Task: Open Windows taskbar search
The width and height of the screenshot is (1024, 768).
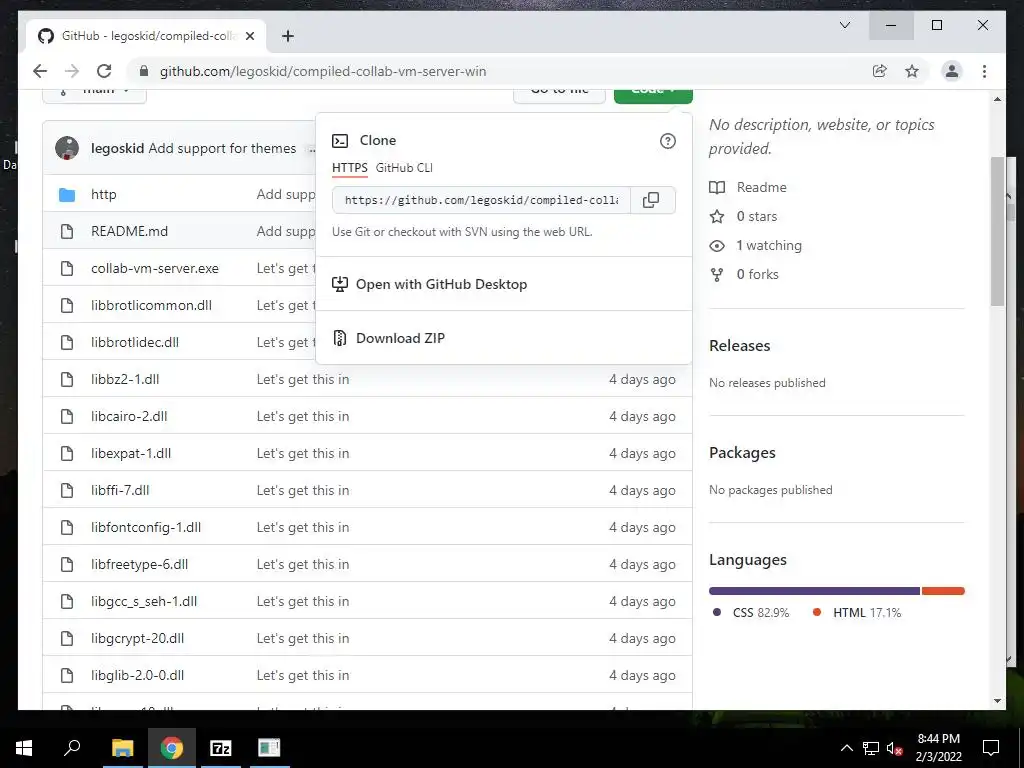Action: click(72, 748)
